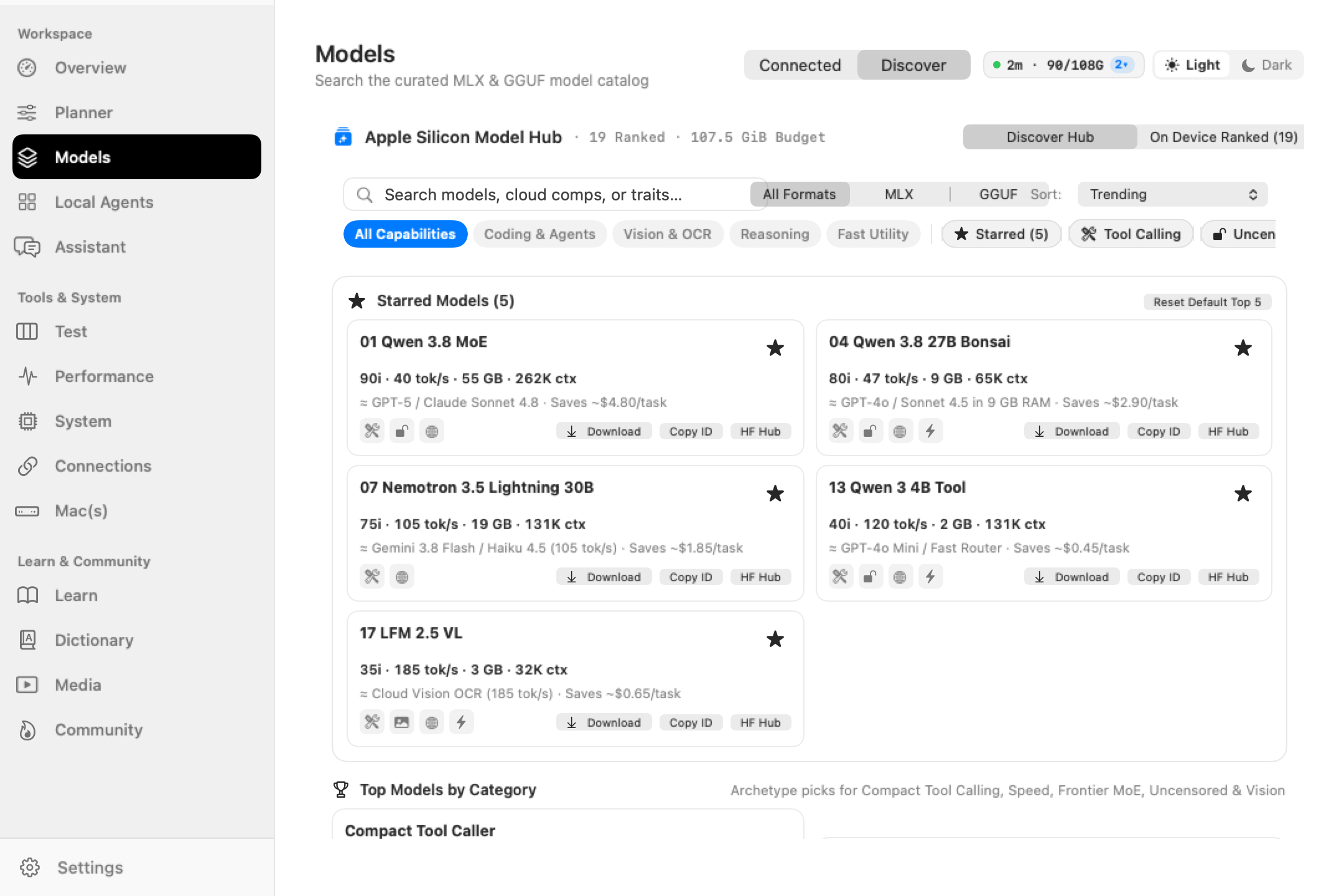
Task: Open the Overview gauge icon in sidebar
Action: tap(27, 68)
